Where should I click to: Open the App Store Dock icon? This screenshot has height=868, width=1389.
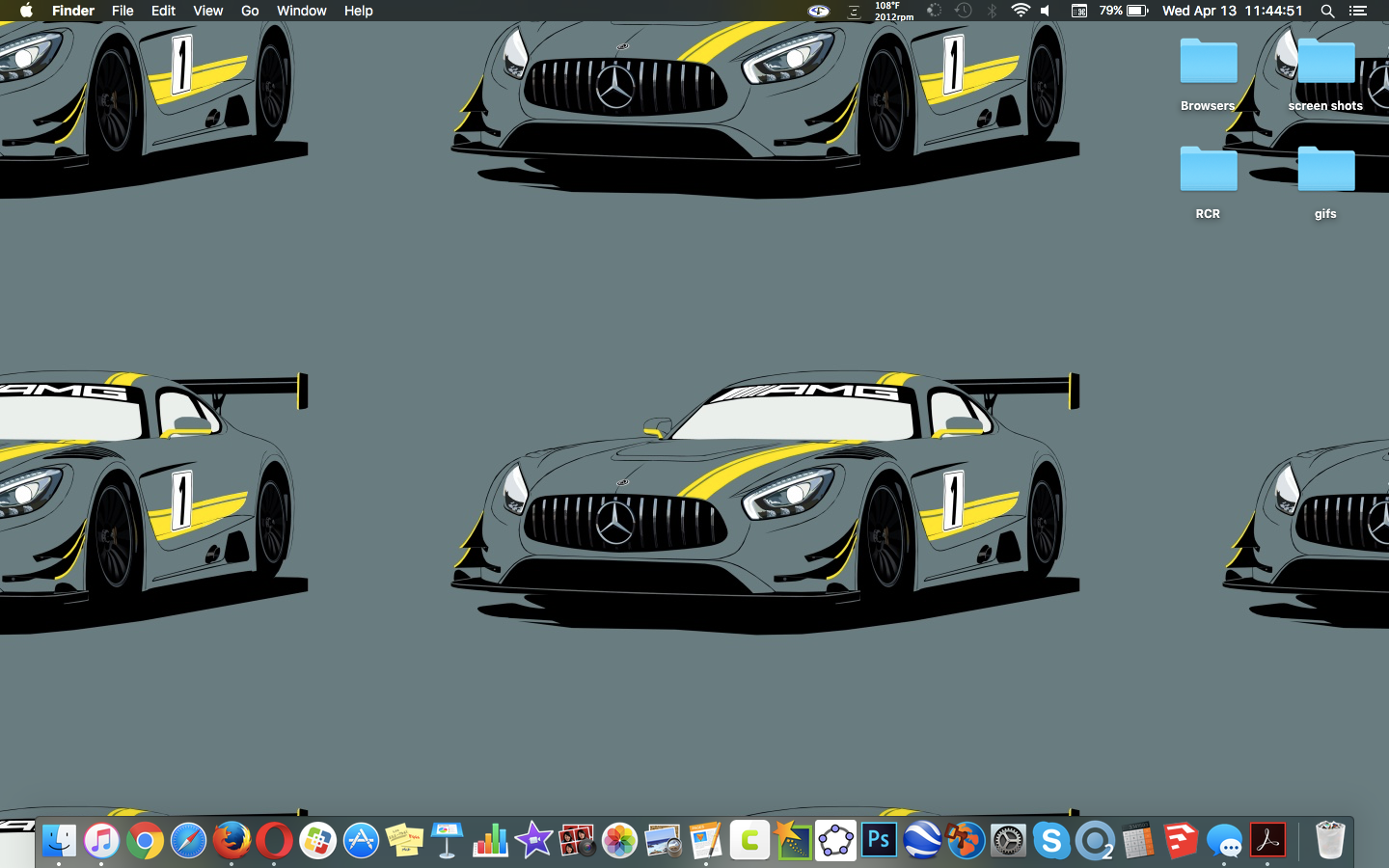361,841
